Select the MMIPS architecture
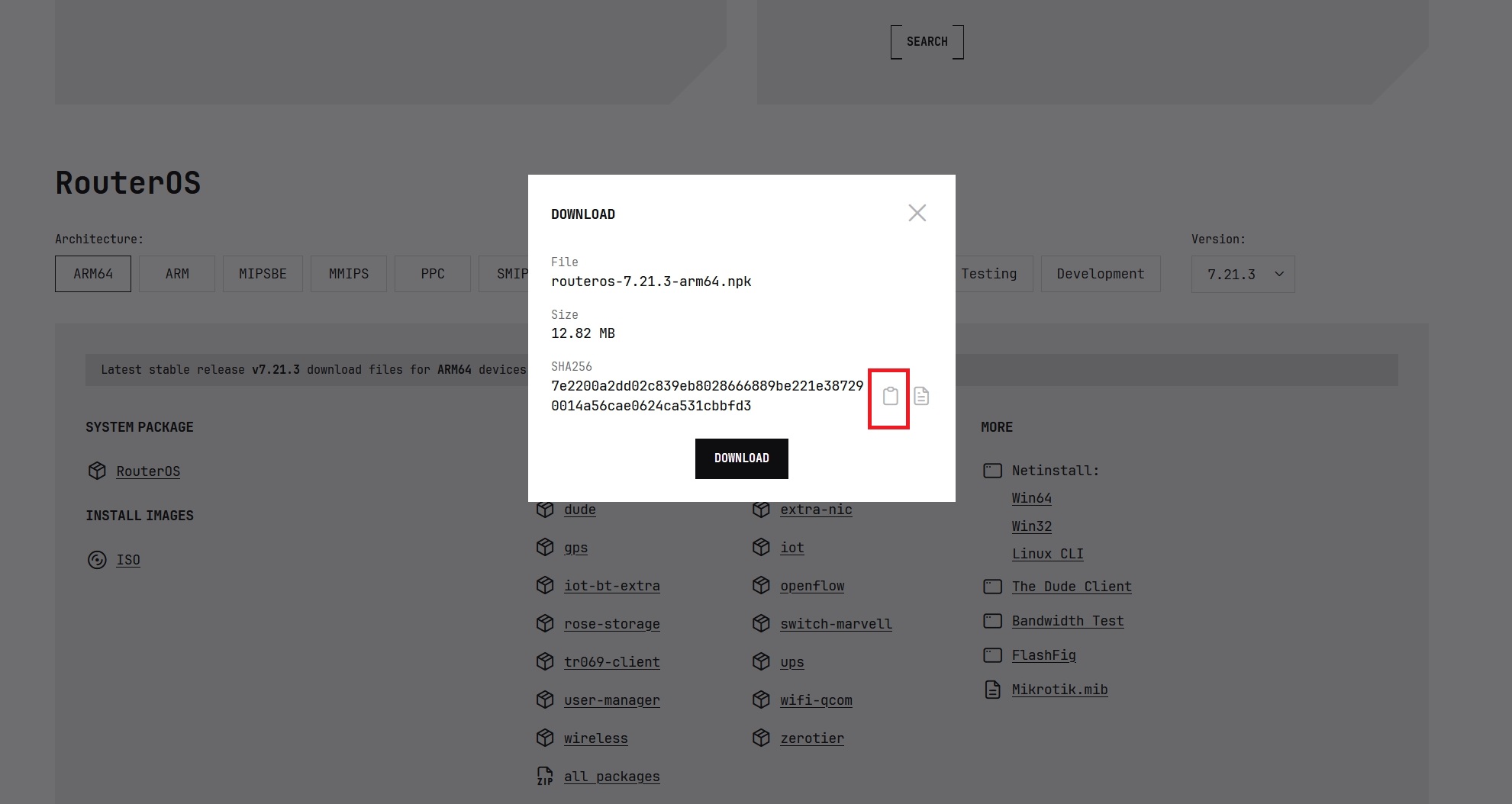This screenshot has width=1512, height=804. 349,274
